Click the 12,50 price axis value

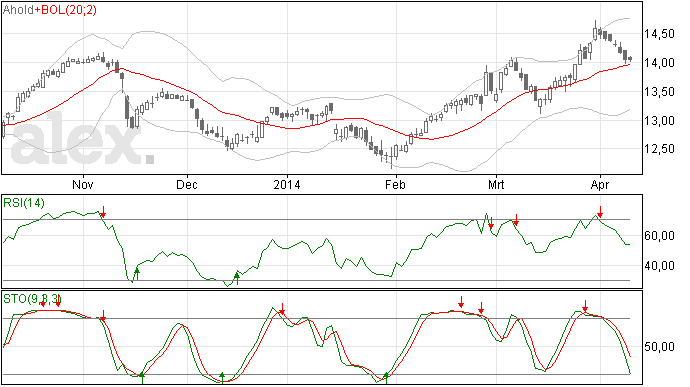(659, 149)
